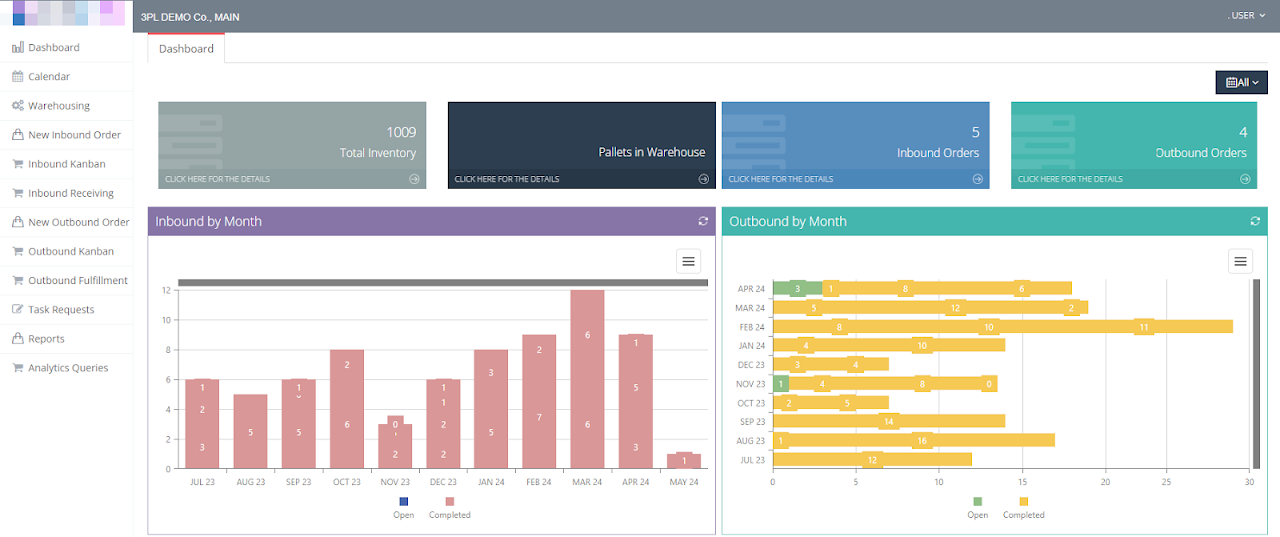The width and height of the screenshot is (1280, 537).
Task: Open Inbound chart hamburger export menu
Action: [688, 262]
